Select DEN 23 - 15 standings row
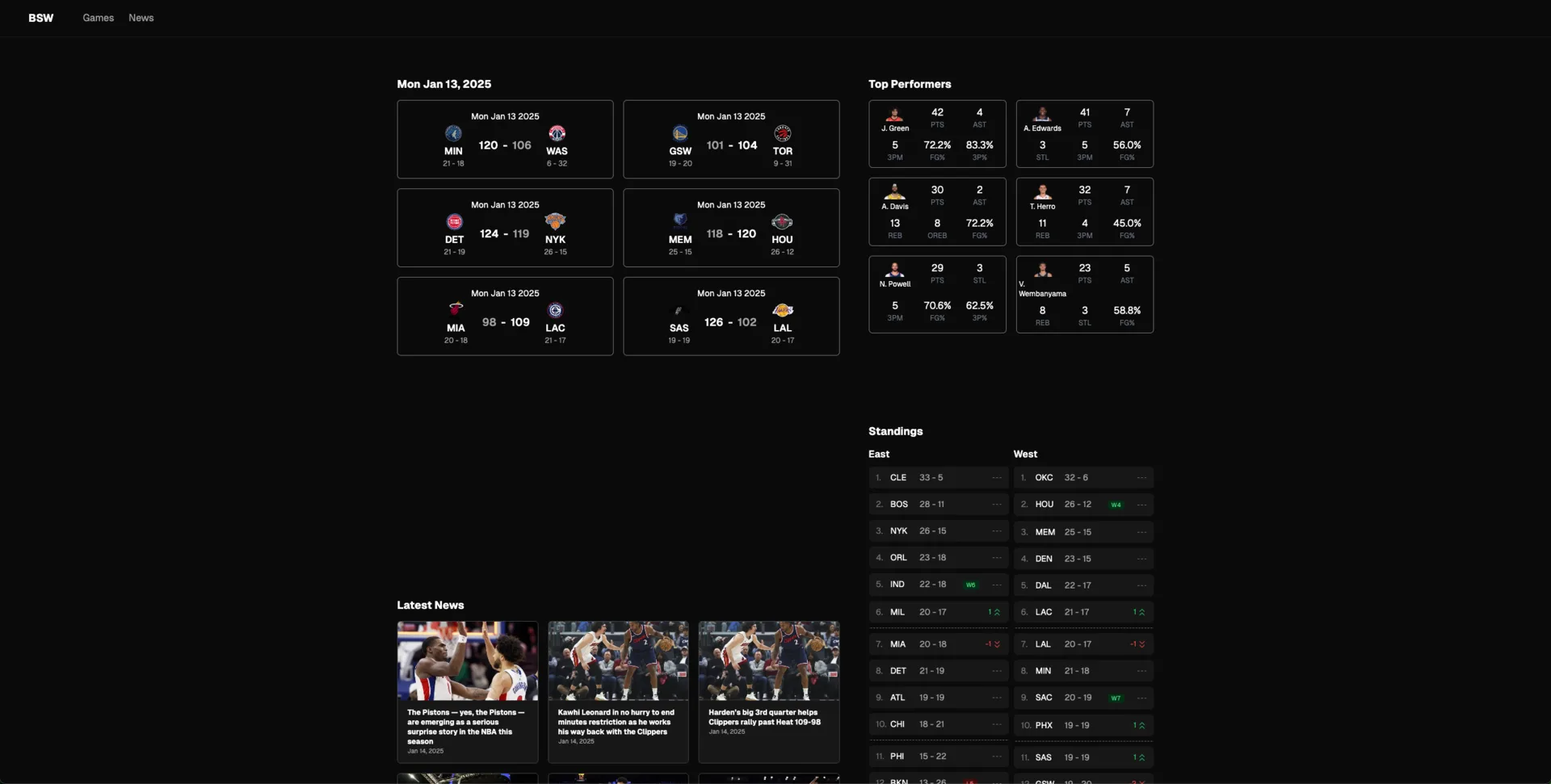The image size is (1551, 784). pyautogui.click(x=1083, y=558)
